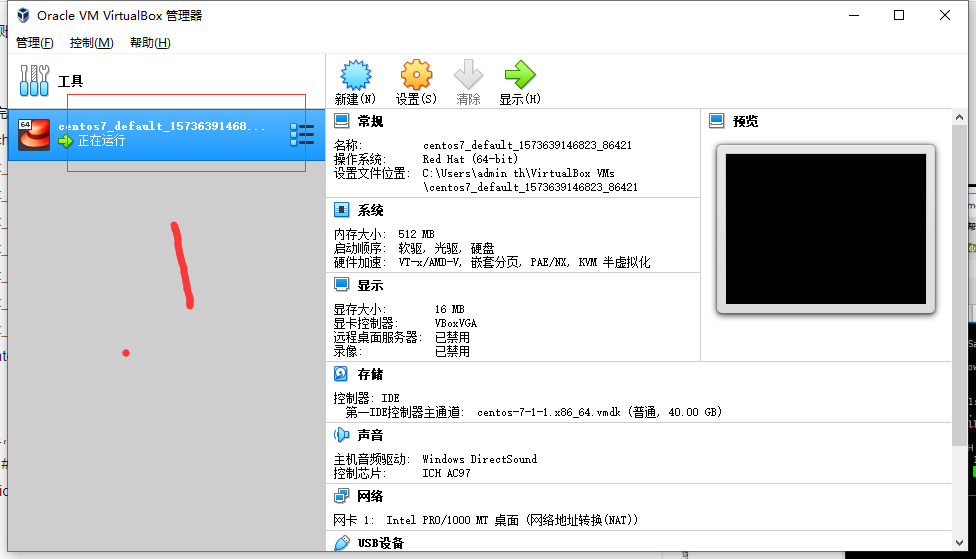Click the USB设备 section icon
976x559 pixels.
342,543
